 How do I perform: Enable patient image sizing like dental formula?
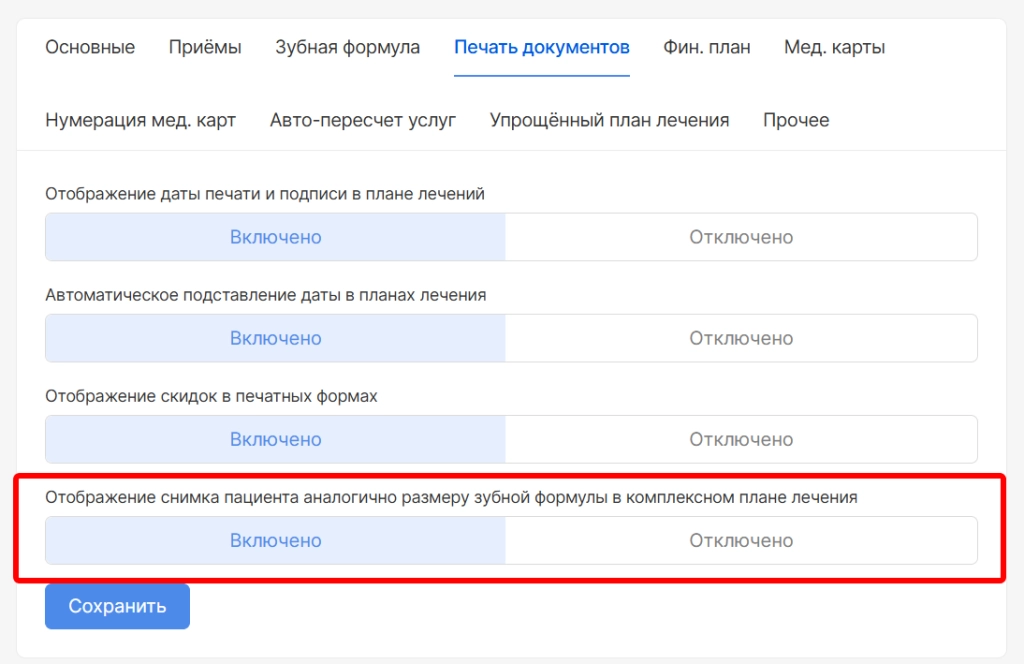click(x=275, y=540)
